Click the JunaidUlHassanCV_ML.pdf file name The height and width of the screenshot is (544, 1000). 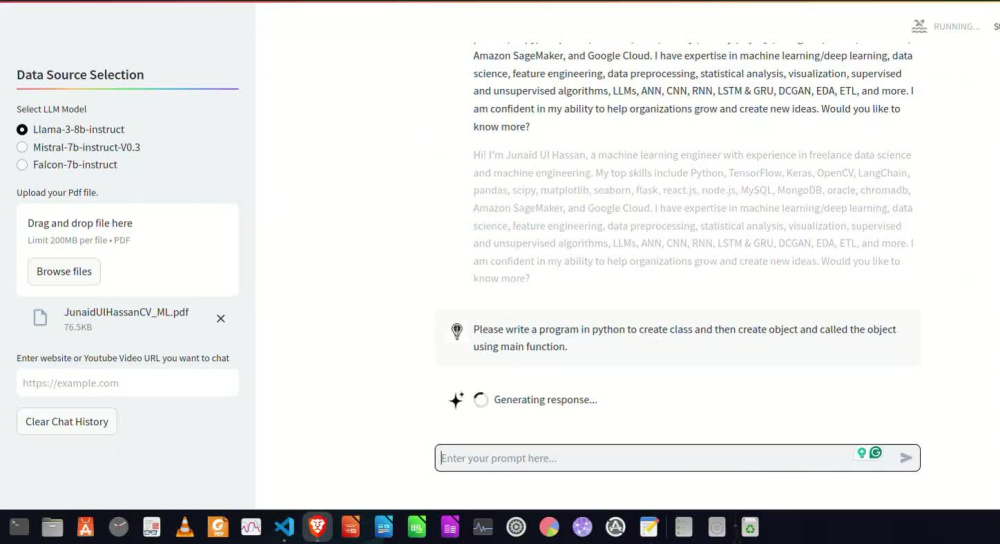126,312
